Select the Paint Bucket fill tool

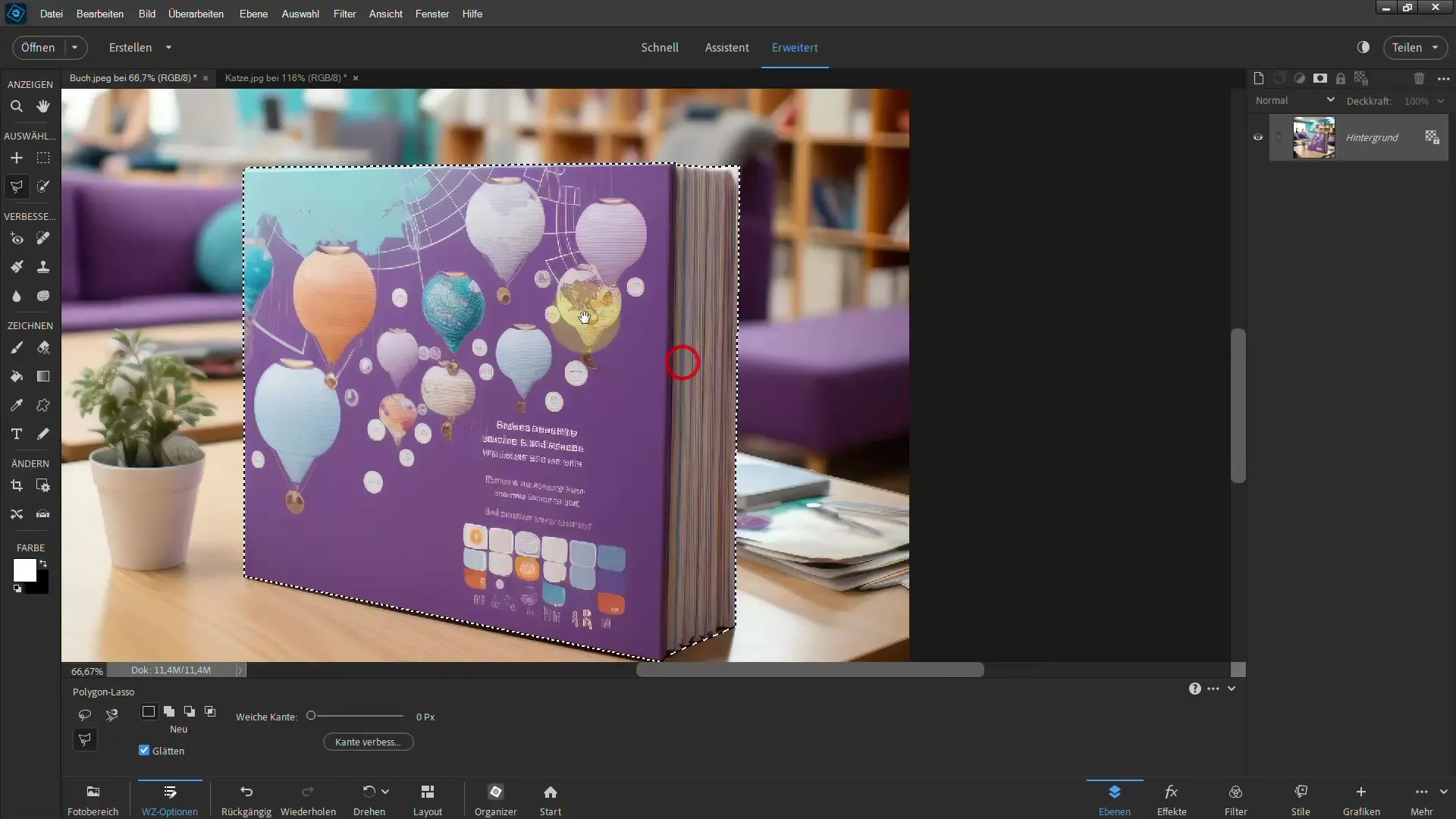[16, 376]
